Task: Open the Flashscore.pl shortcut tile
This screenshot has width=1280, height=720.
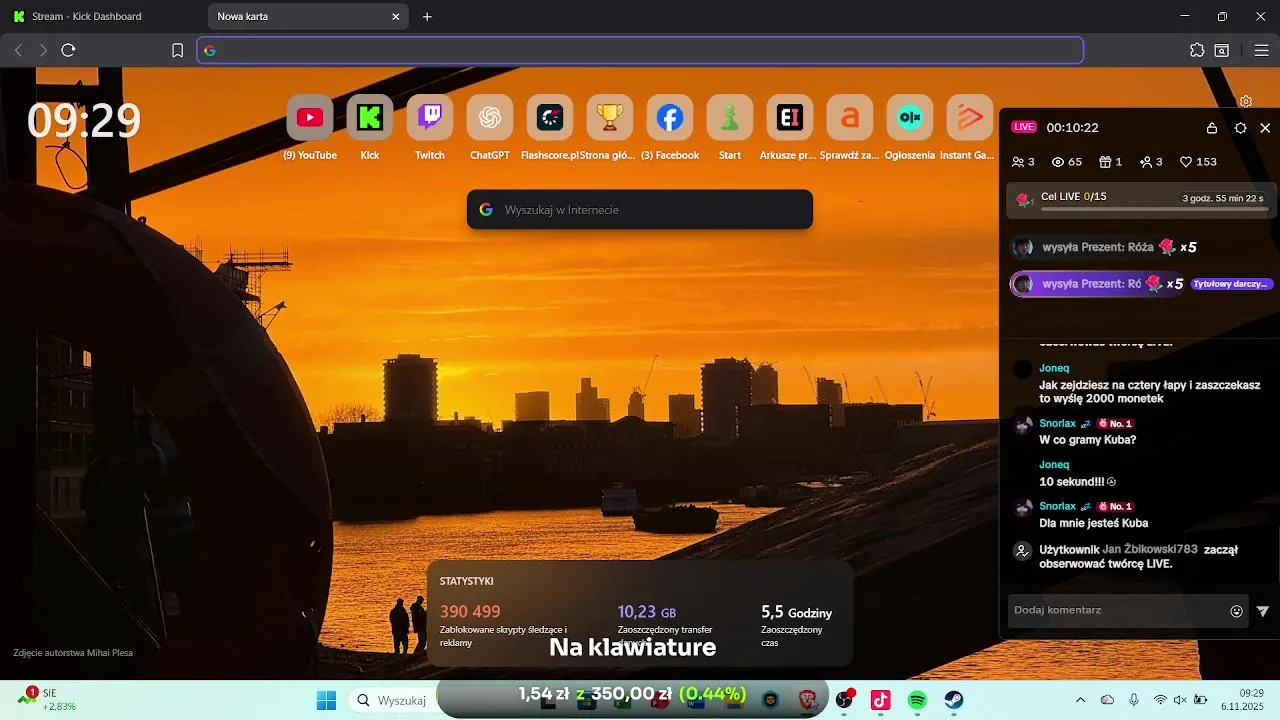Action: tap(550, 118)
